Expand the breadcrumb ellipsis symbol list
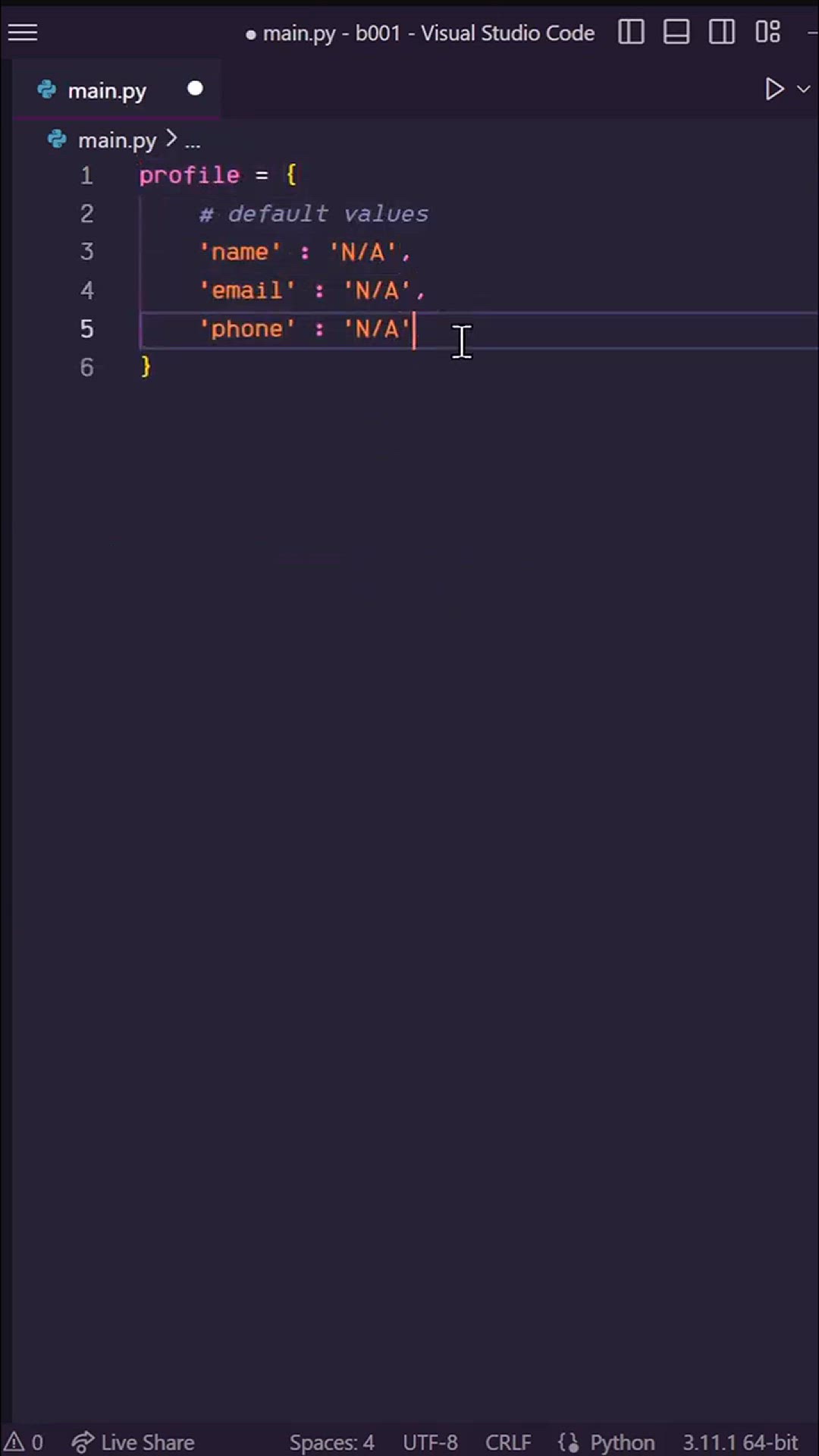Viewport: 819px width, 1456px height. point(193,141)
